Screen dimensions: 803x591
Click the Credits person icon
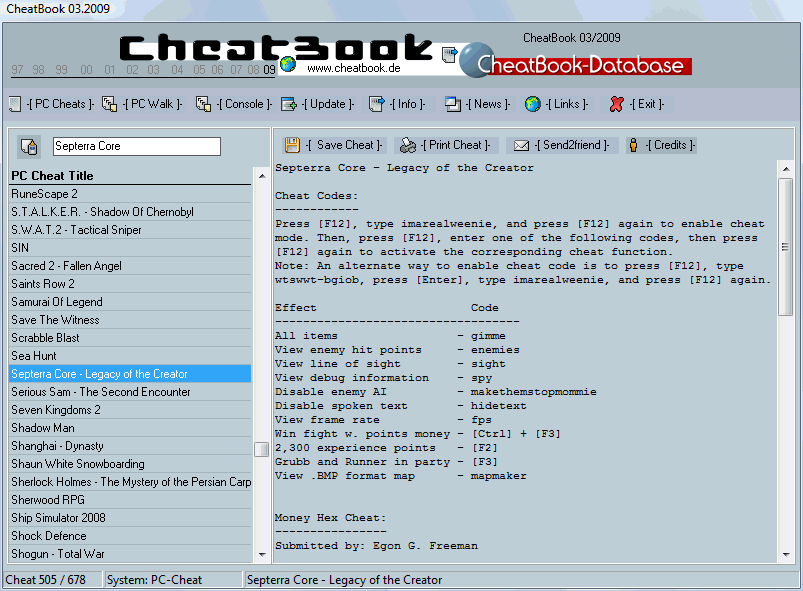pos(633,145)
